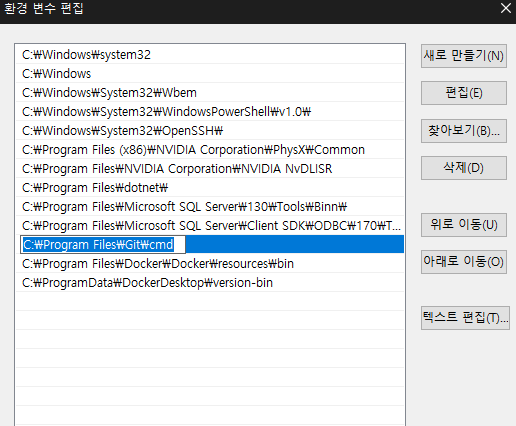
Task: Select SQL Server Client SDK\ODBC entry
Action: 210,225
